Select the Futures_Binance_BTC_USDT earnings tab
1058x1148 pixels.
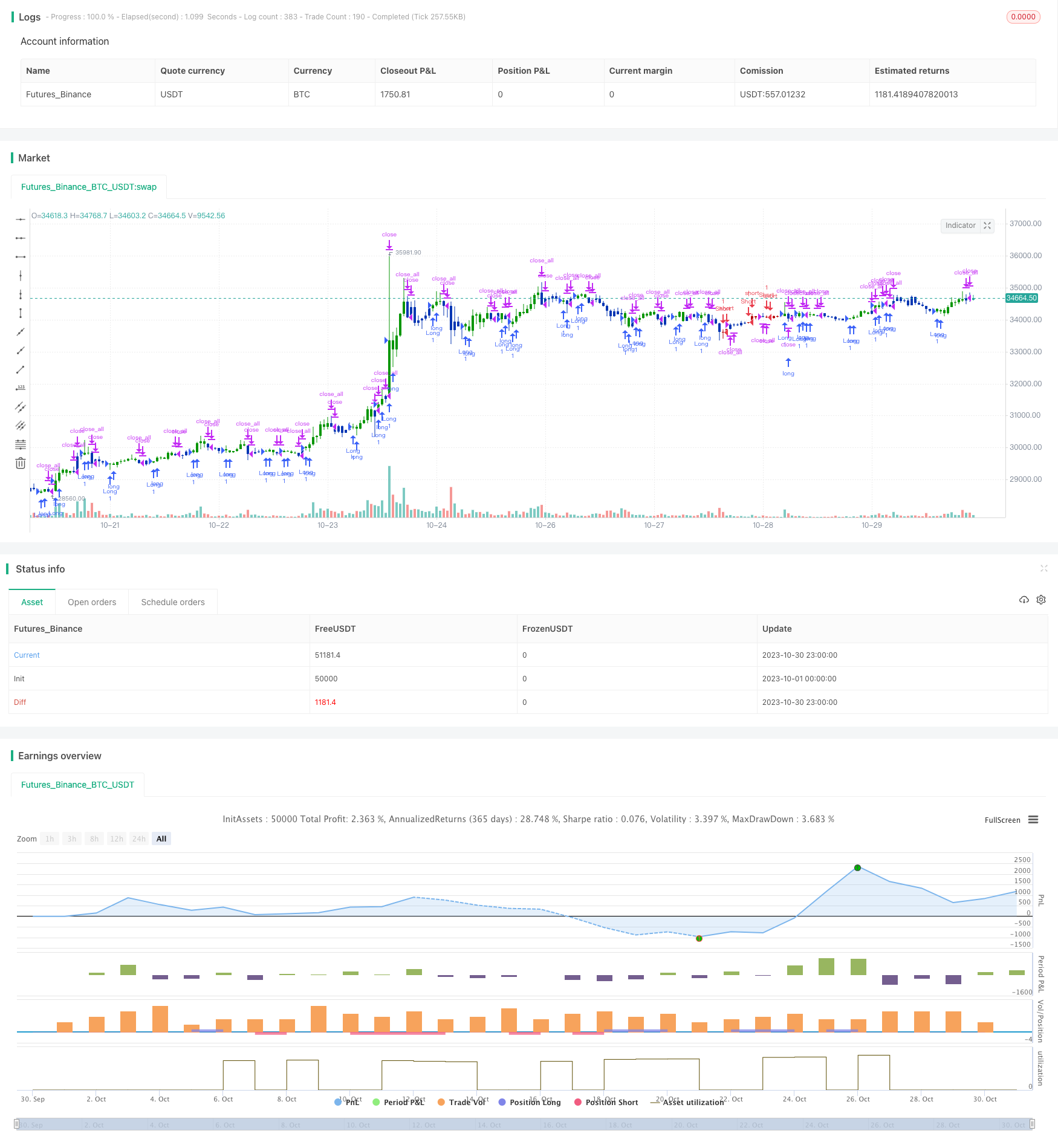tap(77, 785)
